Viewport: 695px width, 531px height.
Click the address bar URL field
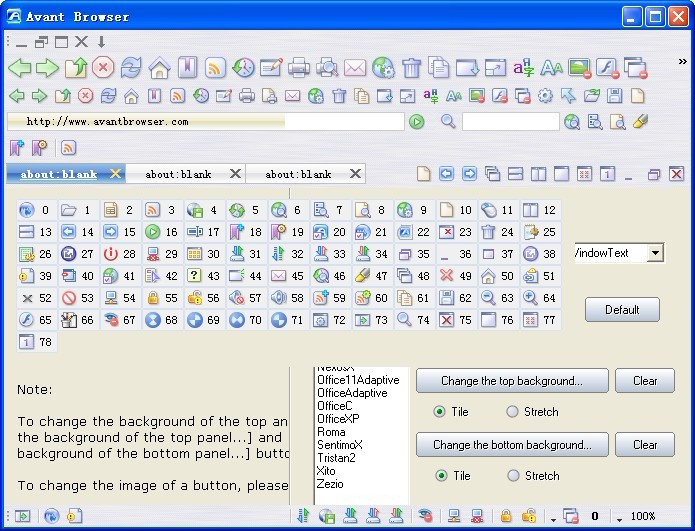click(206, 121)
